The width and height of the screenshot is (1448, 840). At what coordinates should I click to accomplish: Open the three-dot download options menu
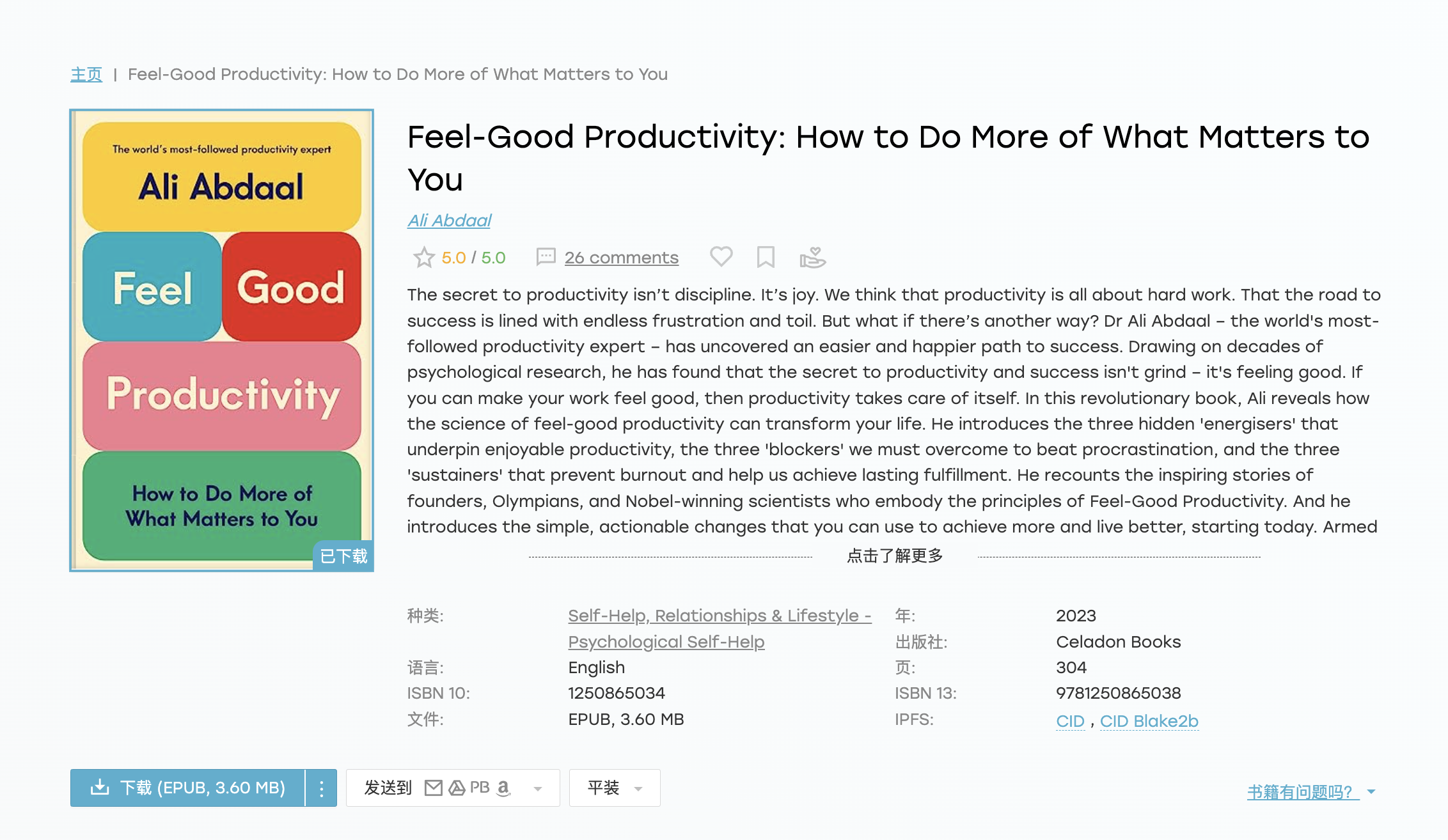coord(322,788)
